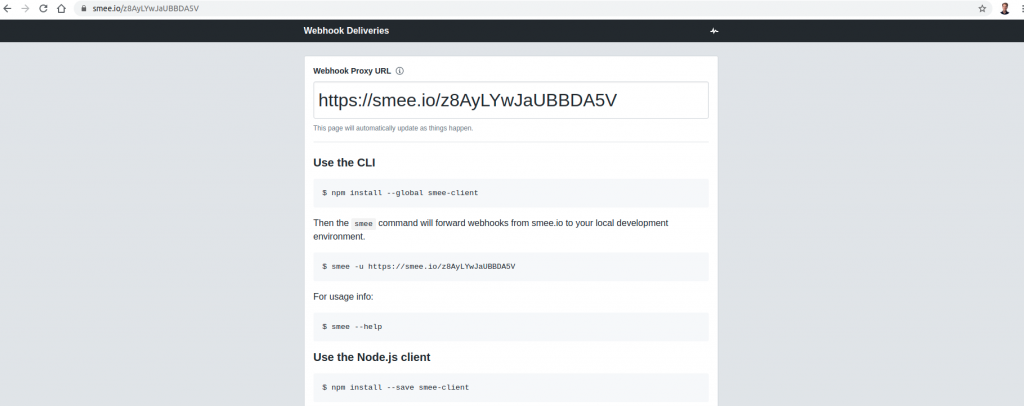Click the 'npm install --save smee-client' code block
1024x406 pixels.
point(511,387)
